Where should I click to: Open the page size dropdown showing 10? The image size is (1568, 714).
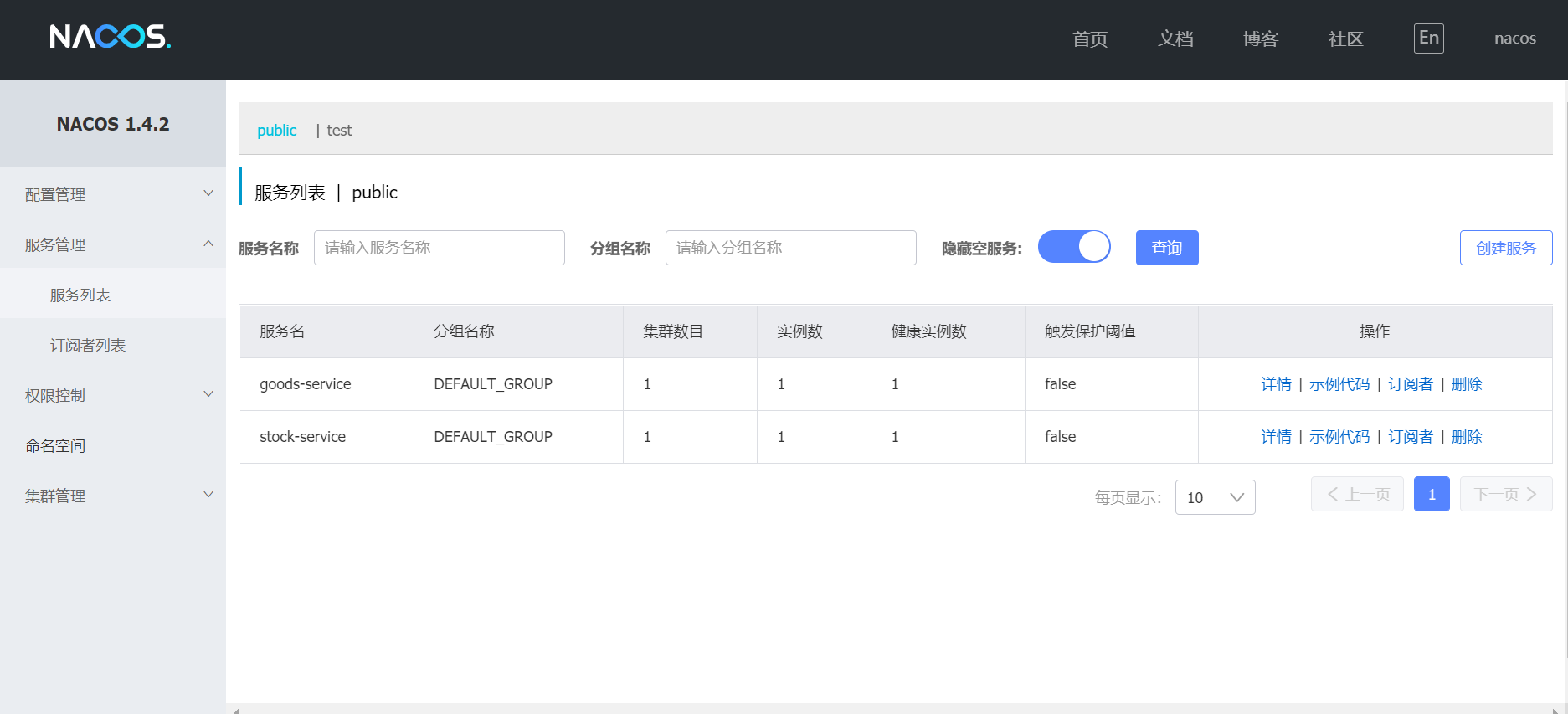point(1215,497)
